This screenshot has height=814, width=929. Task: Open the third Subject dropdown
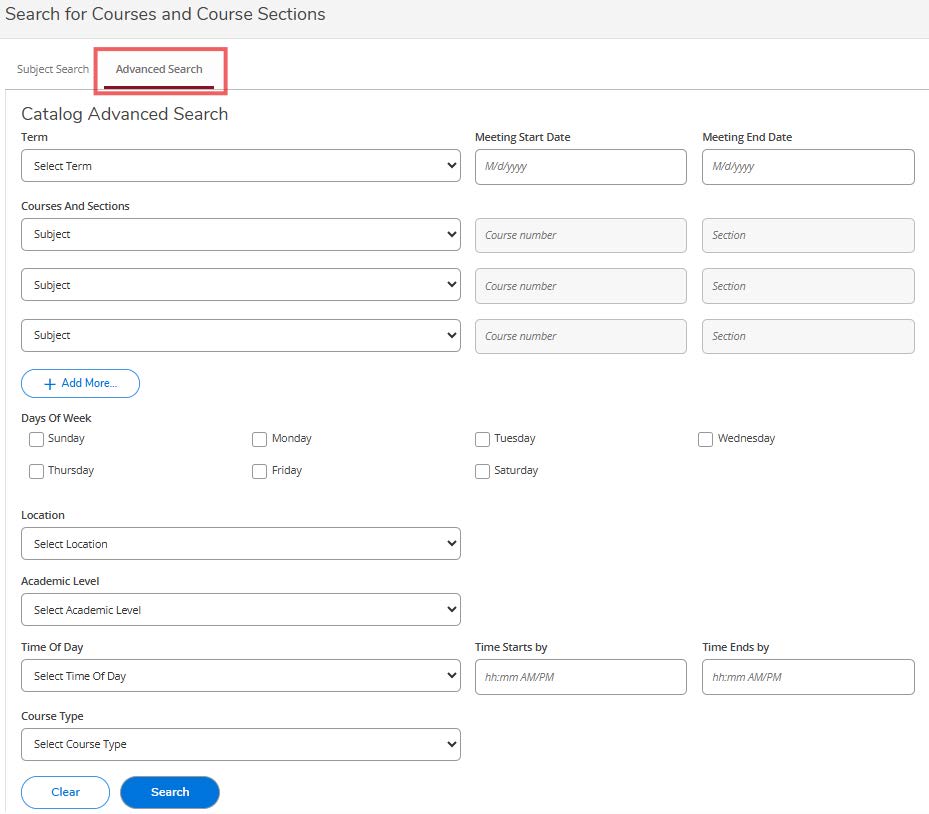[241, 335]
